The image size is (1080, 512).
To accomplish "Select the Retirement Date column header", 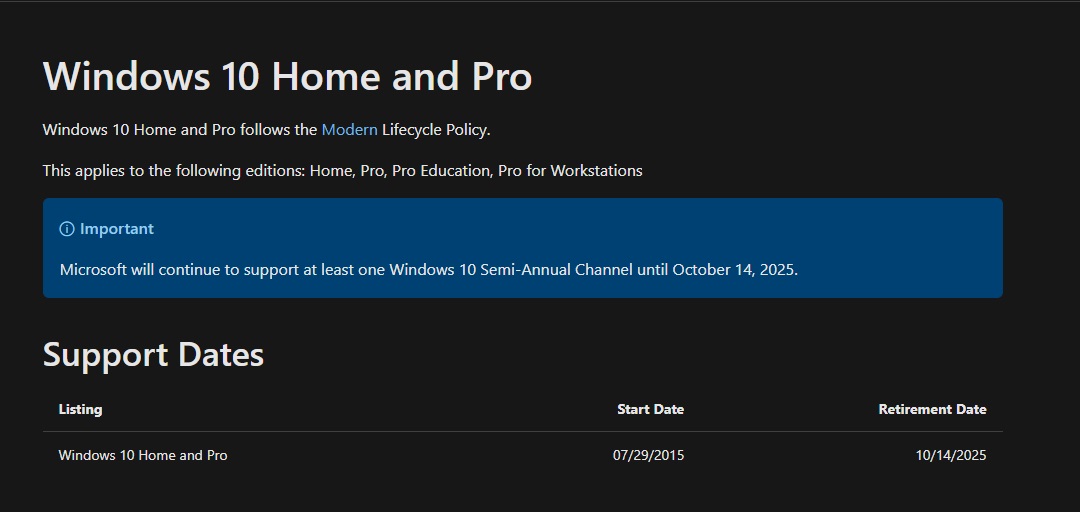I will (x=933, y=409).
